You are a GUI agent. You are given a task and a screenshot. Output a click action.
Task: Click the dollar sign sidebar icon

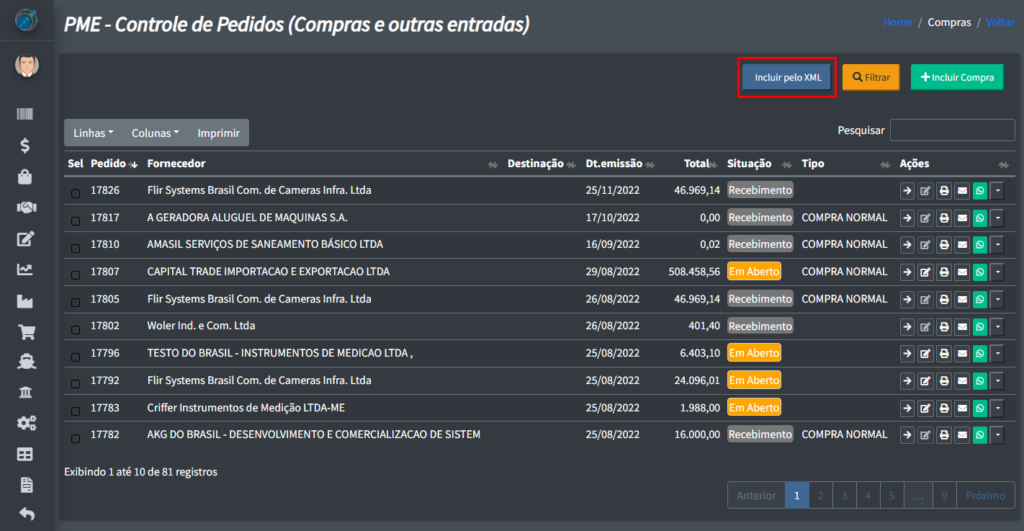(x=26, y=145)
